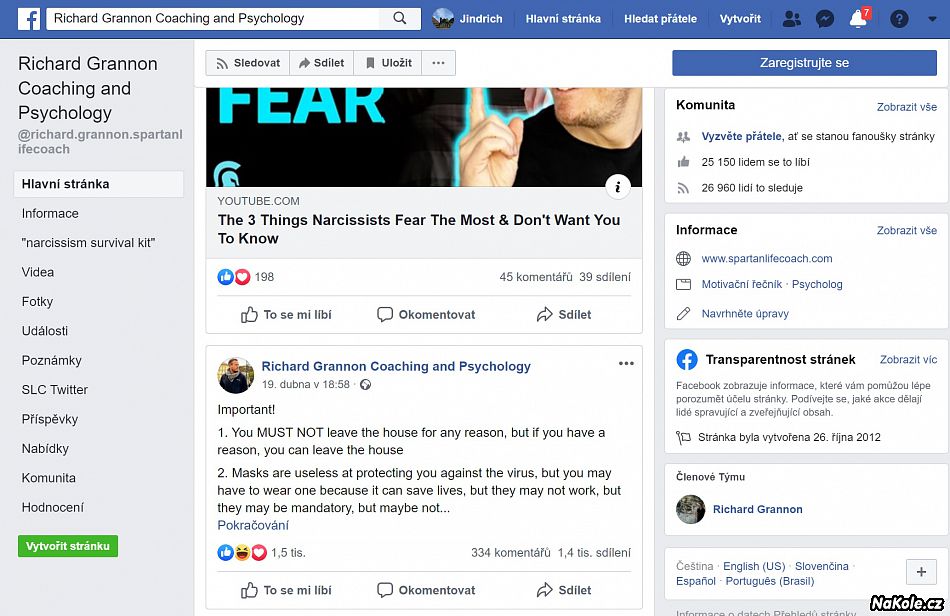Open options menu for the April 19 post

[x=626, y=363]
